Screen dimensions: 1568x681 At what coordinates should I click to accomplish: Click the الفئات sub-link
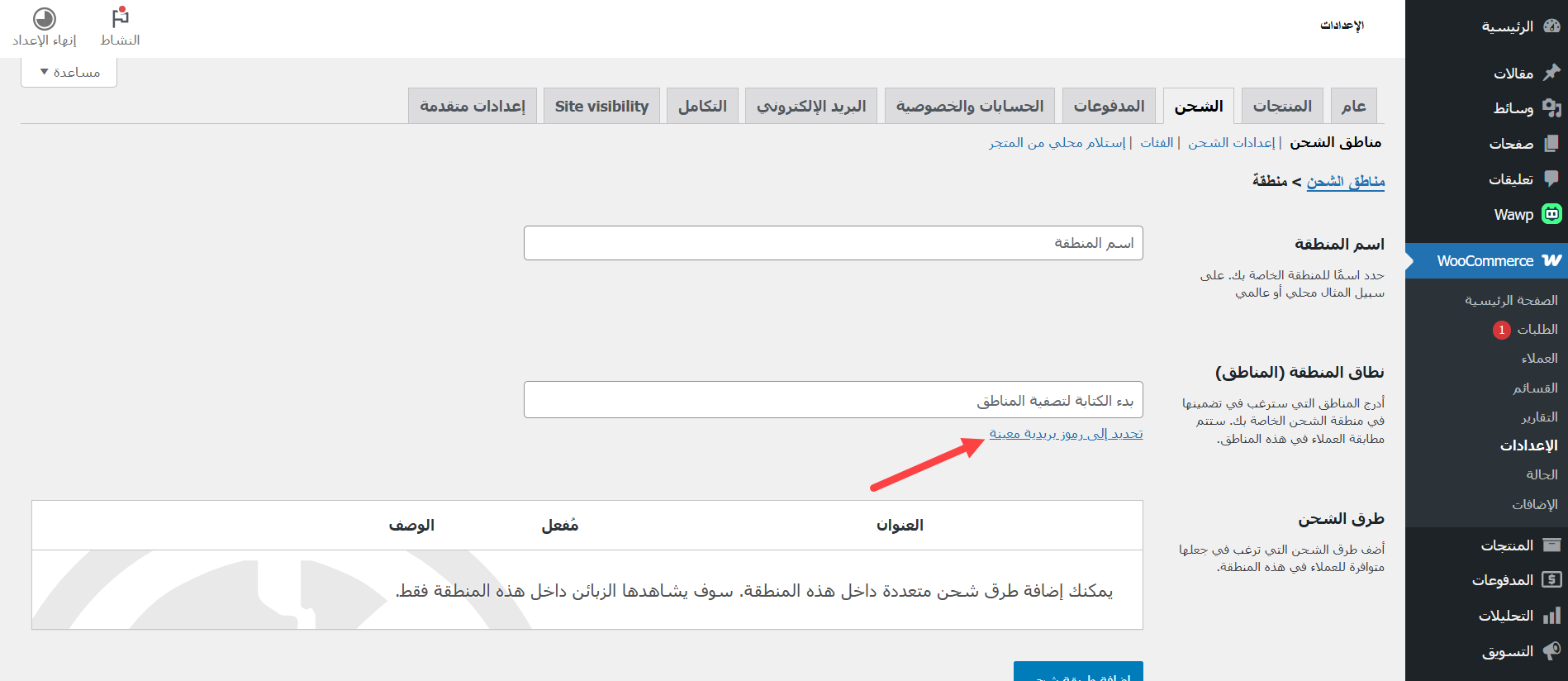point(1157,143)
